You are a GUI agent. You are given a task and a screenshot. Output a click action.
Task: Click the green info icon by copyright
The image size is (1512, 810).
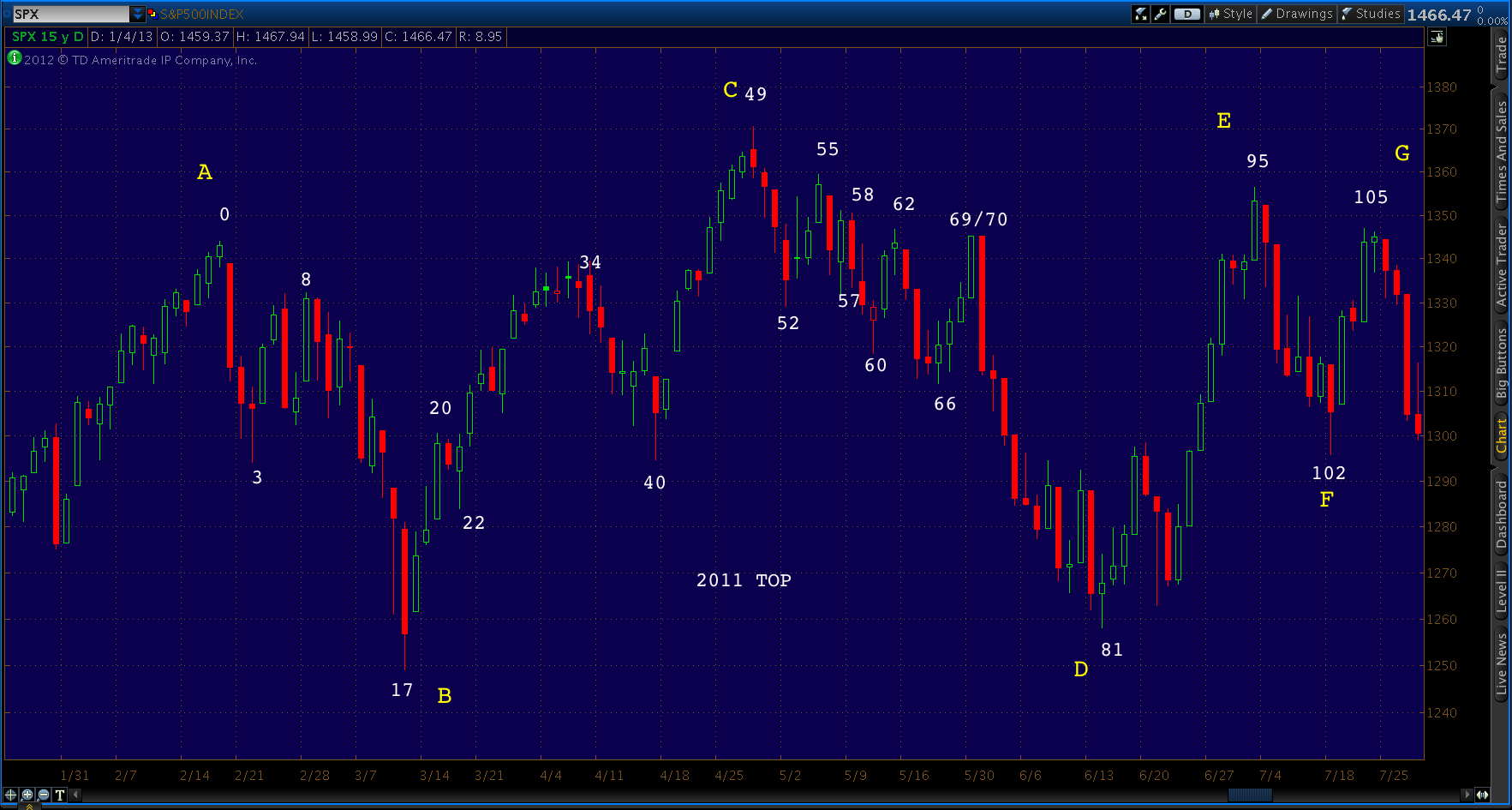[14, 58]
